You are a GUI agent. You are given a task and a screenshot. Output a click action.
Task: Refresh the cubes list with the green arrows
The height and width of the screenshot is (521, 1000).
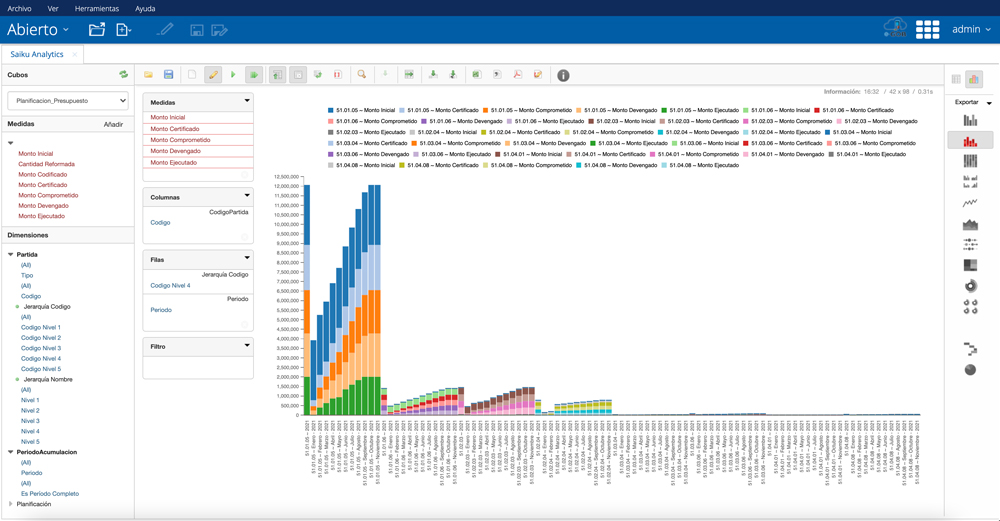123,75
